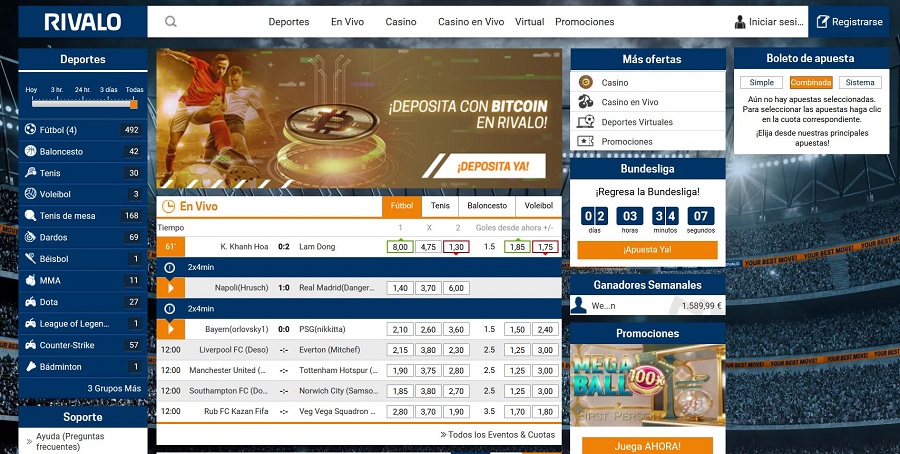The height and width of the screenshot is (454, 900).
Task: Click Norwich City win odds 2,70
Action: [456, 391]
